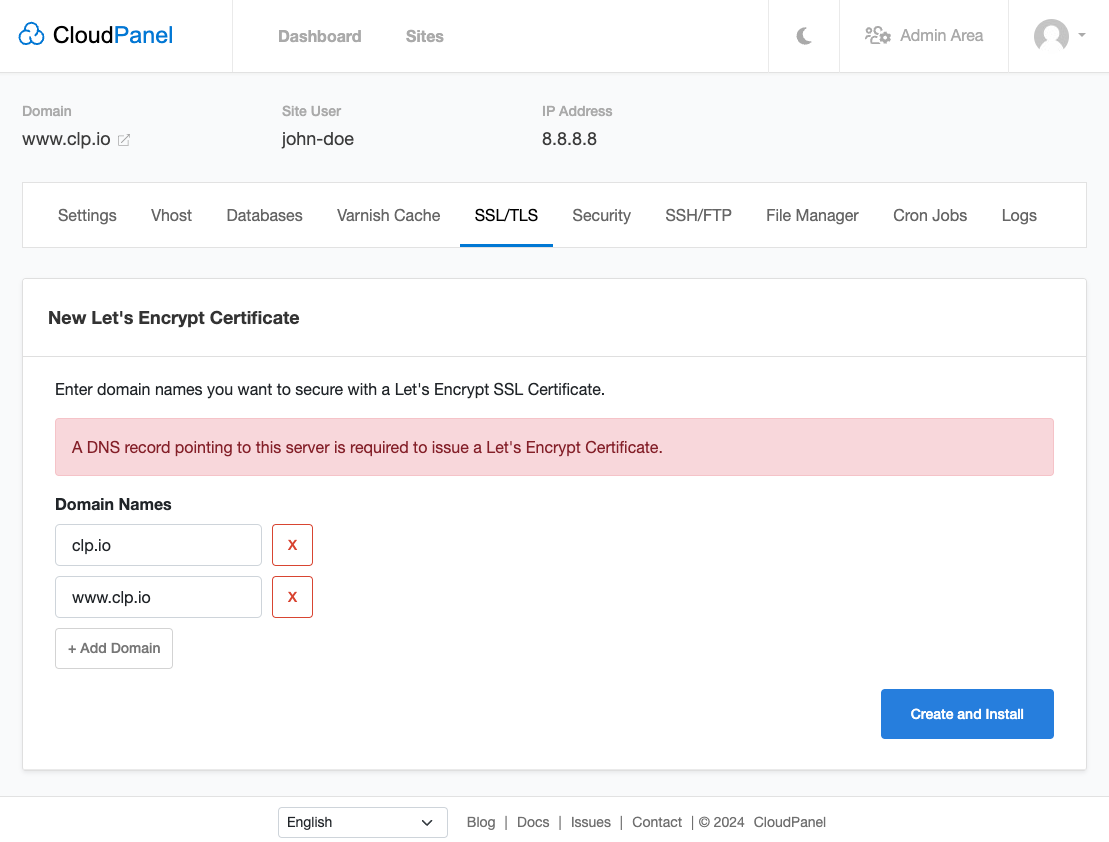The image size is (1109, 842).
Task: Click the Create and Install button
Action: click(x=966, y=714)
